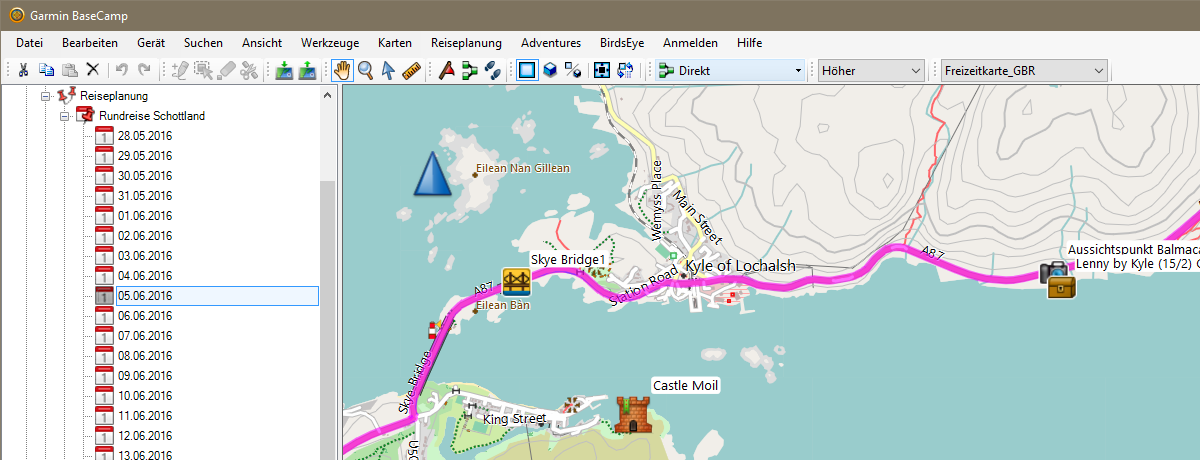Open the Höher detail level dropdown
This screenshot has width=1200, height=460.
871,70
